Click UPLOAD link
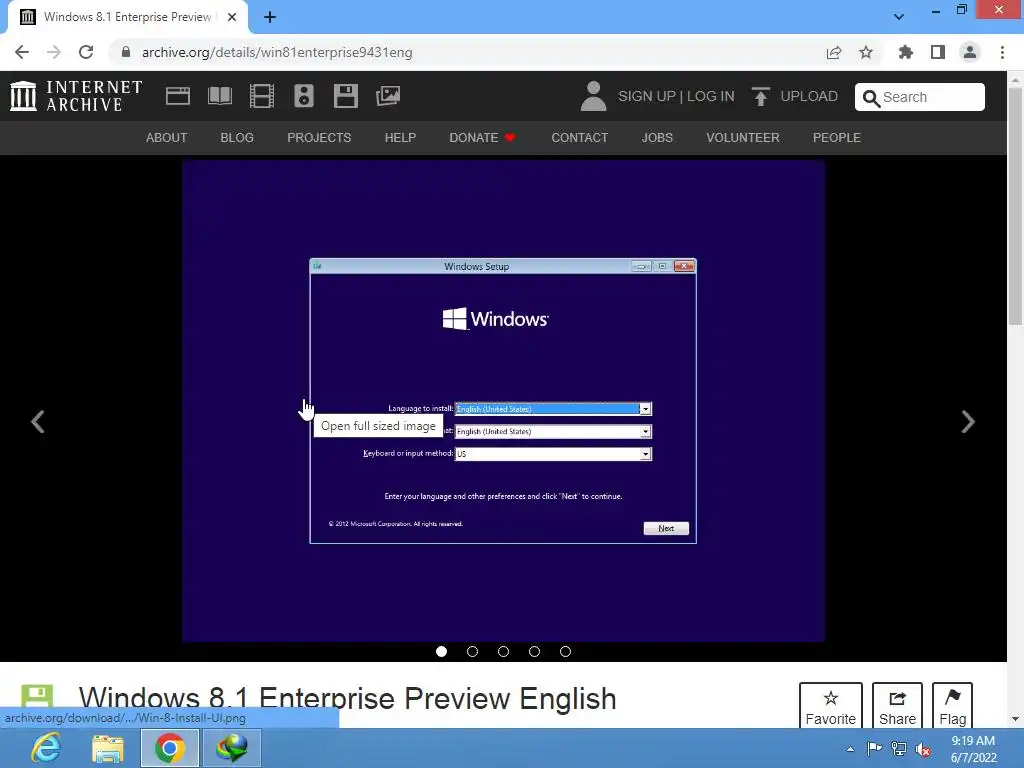The height and width of the screenshot is (768, 1024). click(x=809, y=96)
